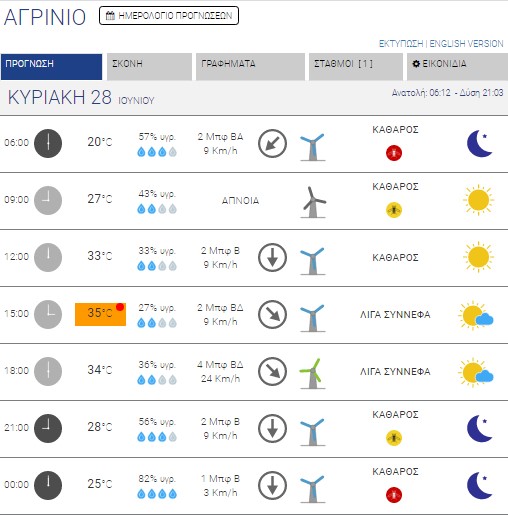Click the orange 35°C temperature box
The image size is (508, 515).
pyautogui.click(x=100, y=314)
